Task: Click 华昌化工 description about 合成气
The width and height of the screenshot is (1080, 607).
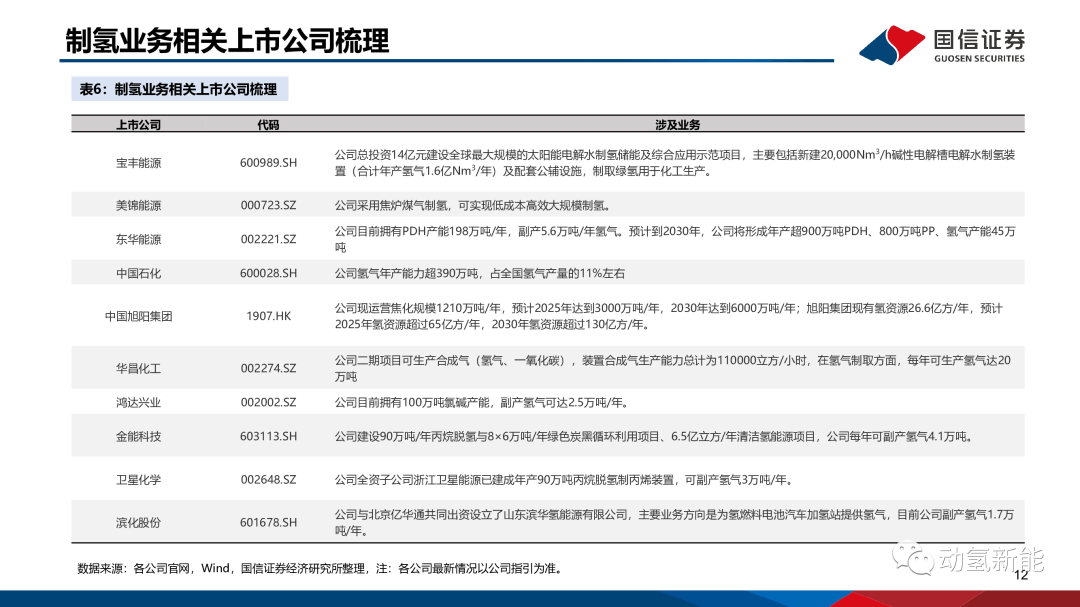Action: 673,369
